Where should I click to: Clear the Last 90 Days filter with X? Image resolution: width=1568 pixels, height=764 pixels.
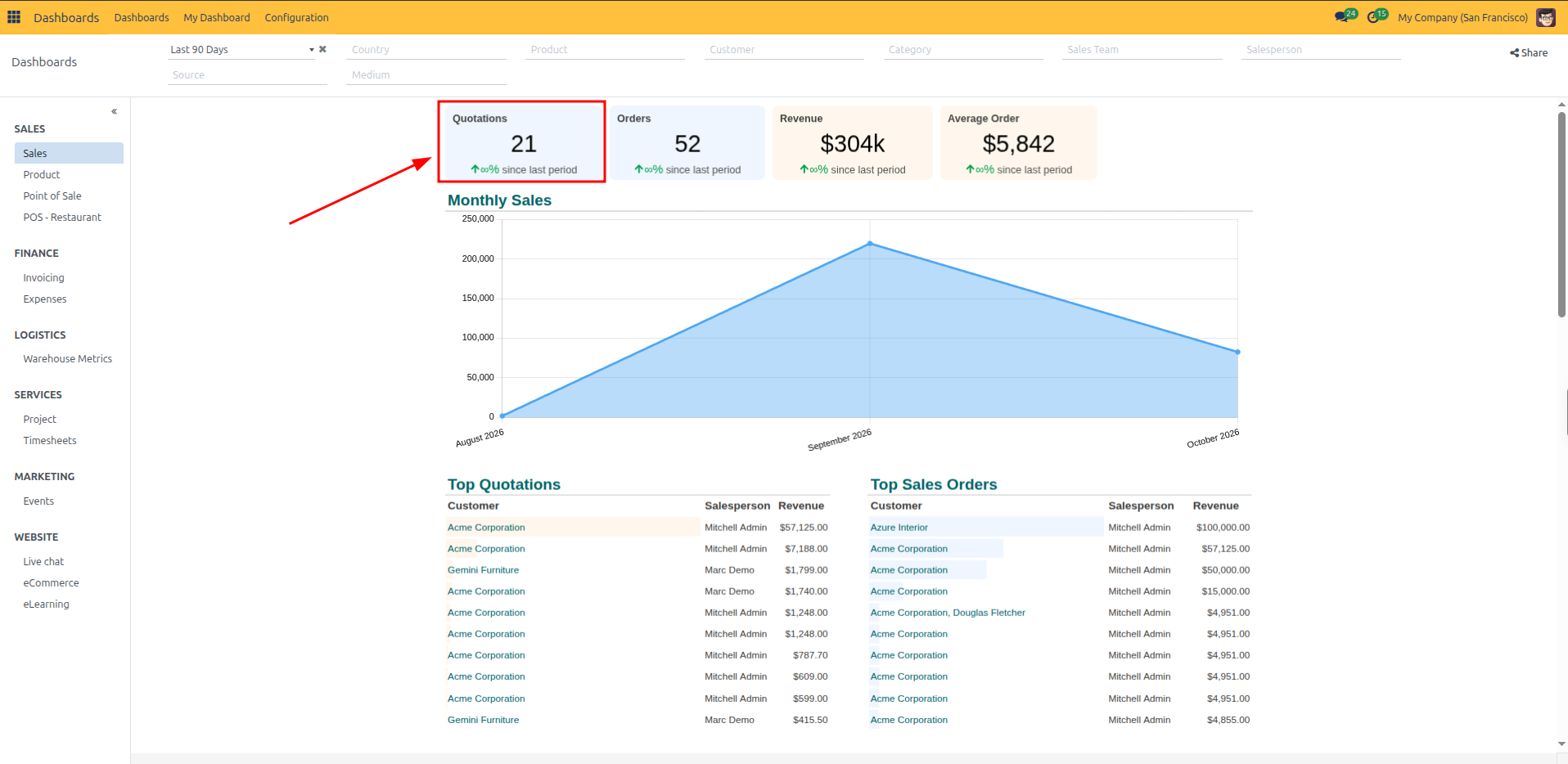coord(322,49)
